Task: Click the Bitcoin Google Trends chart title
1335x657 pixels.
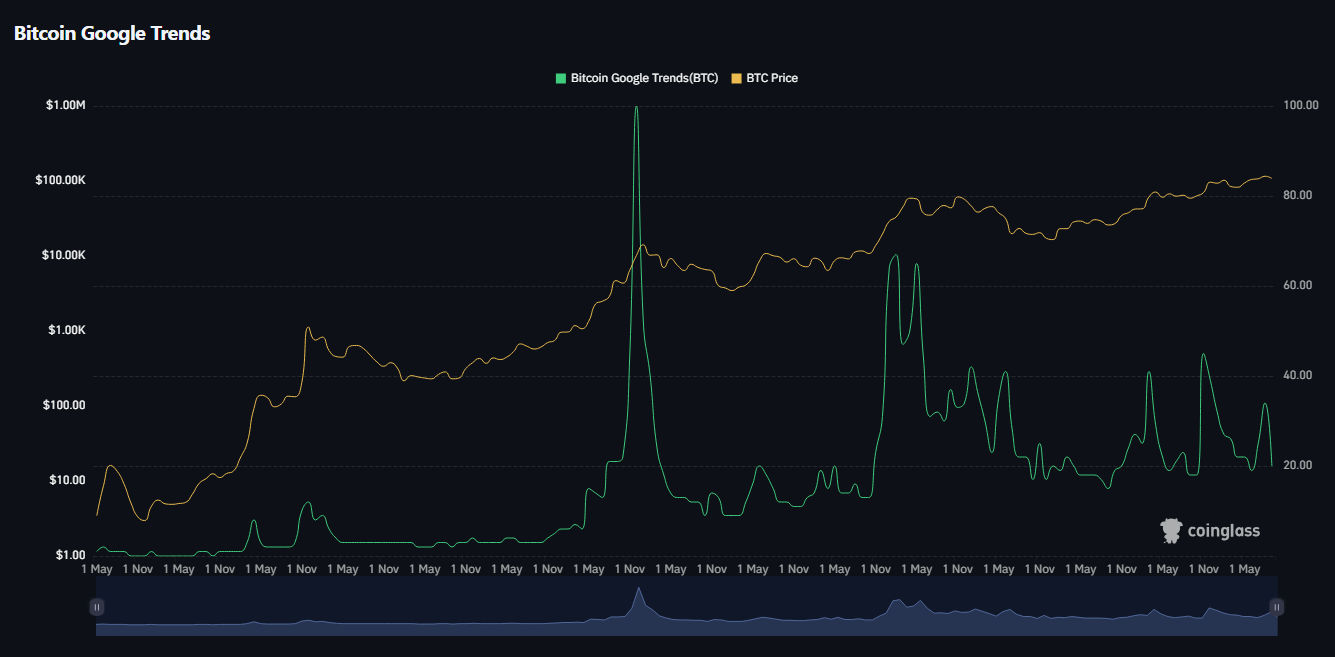Action: click(112, 33)
